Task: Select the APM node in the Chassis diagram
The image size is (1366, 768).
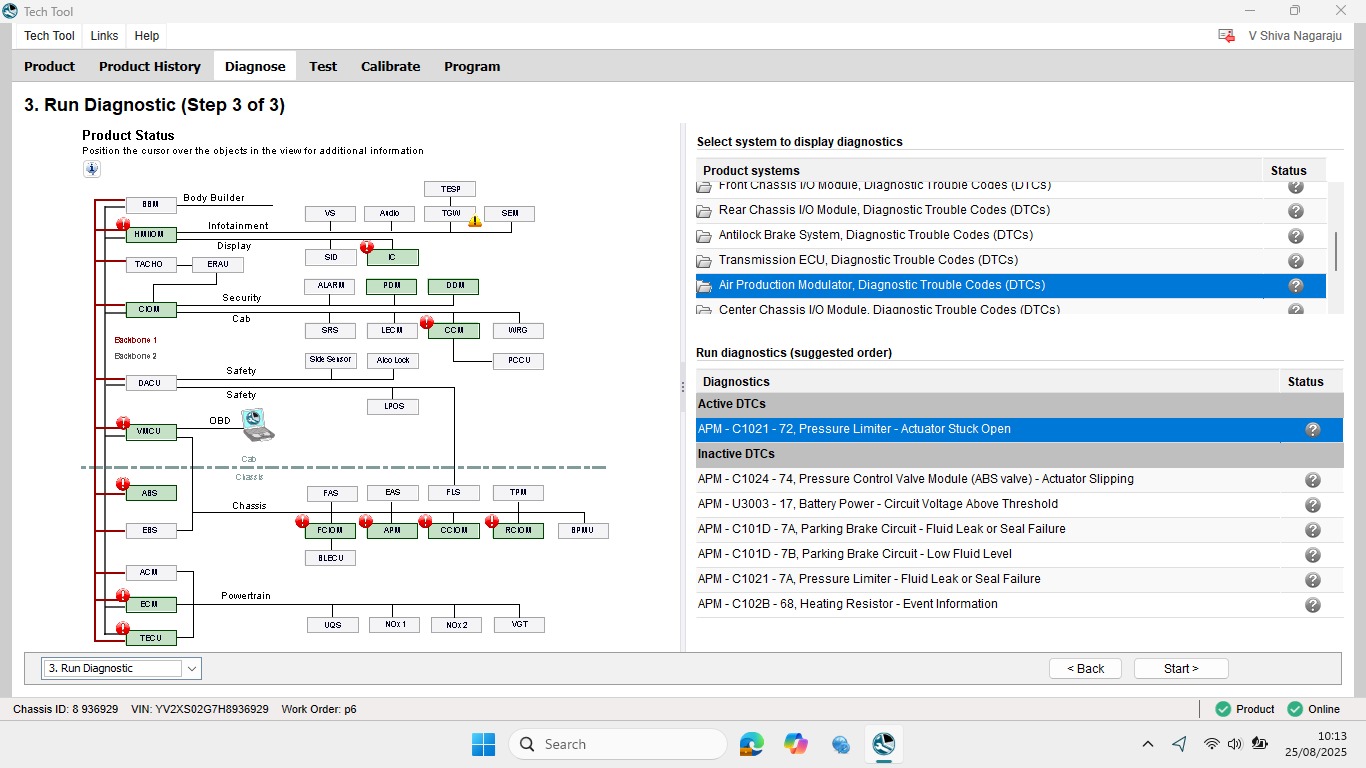Action: coord(392,531)
